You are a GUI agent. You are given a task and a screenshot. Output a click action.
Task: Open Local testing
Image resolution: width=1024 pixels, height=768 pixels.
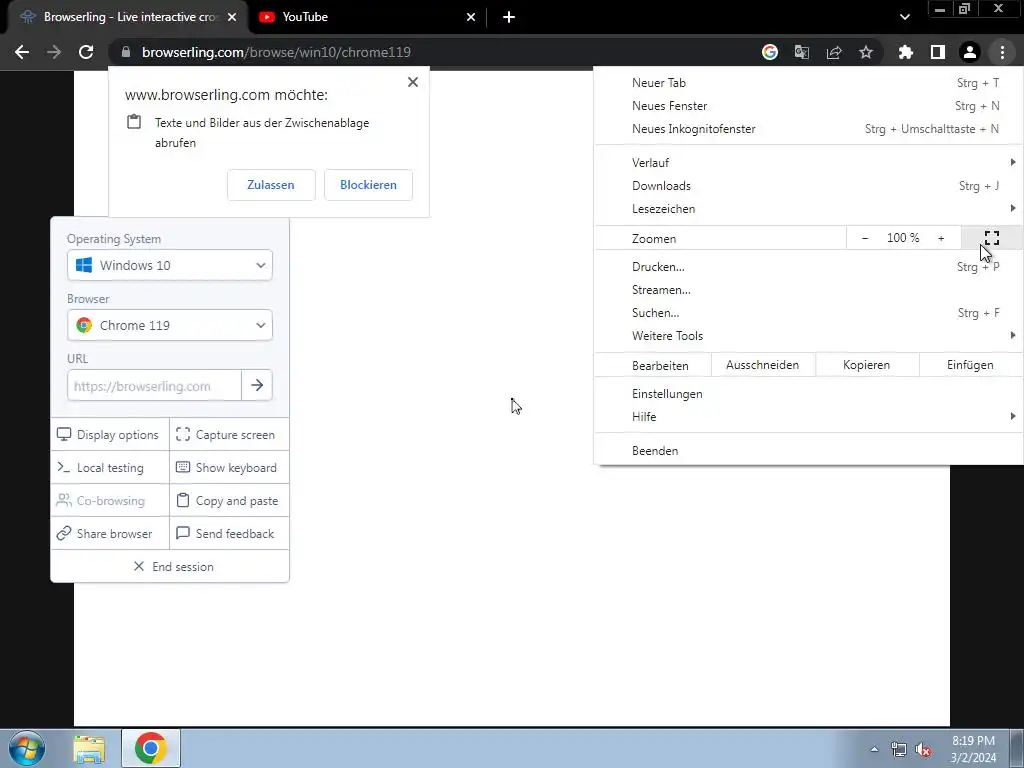coord(110,468)
